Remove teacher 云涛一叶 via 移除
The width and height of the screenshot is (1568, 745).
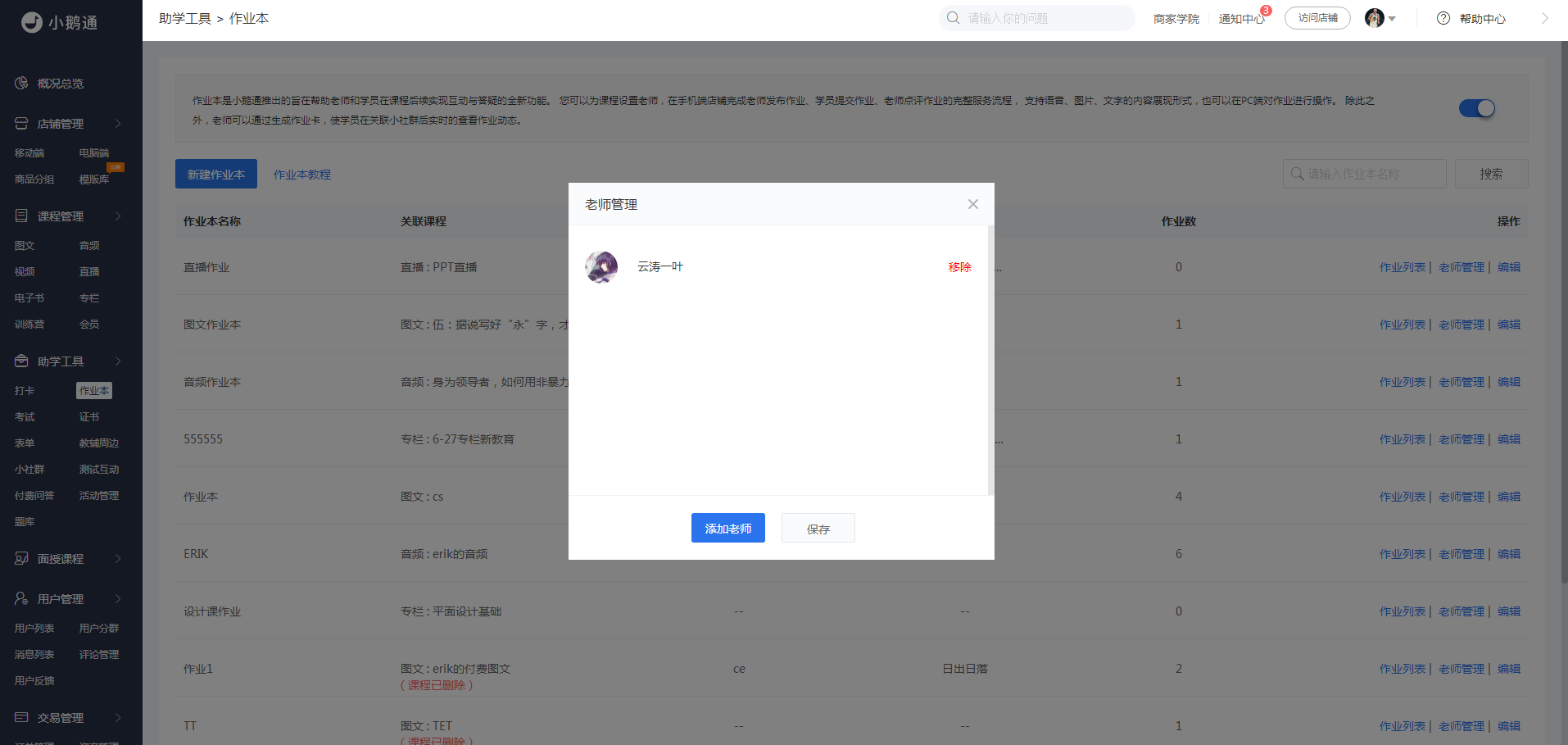(x=959, y=267)
